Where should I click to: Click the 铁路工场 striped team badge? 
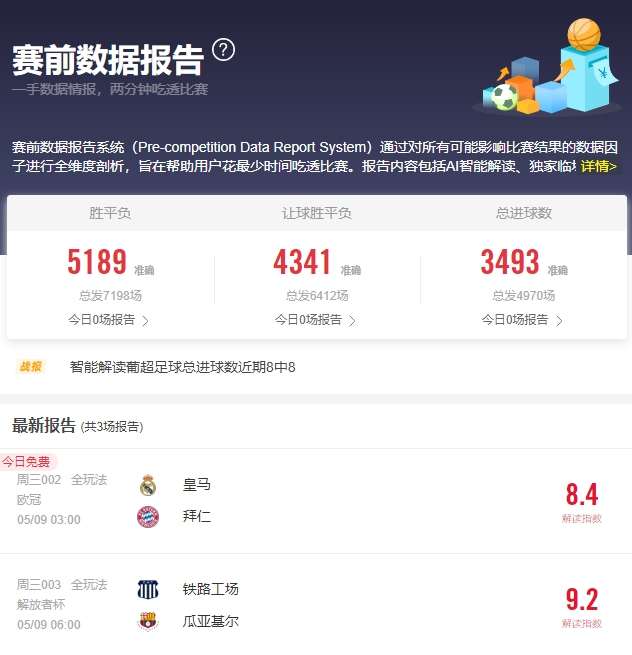(148, 589)
